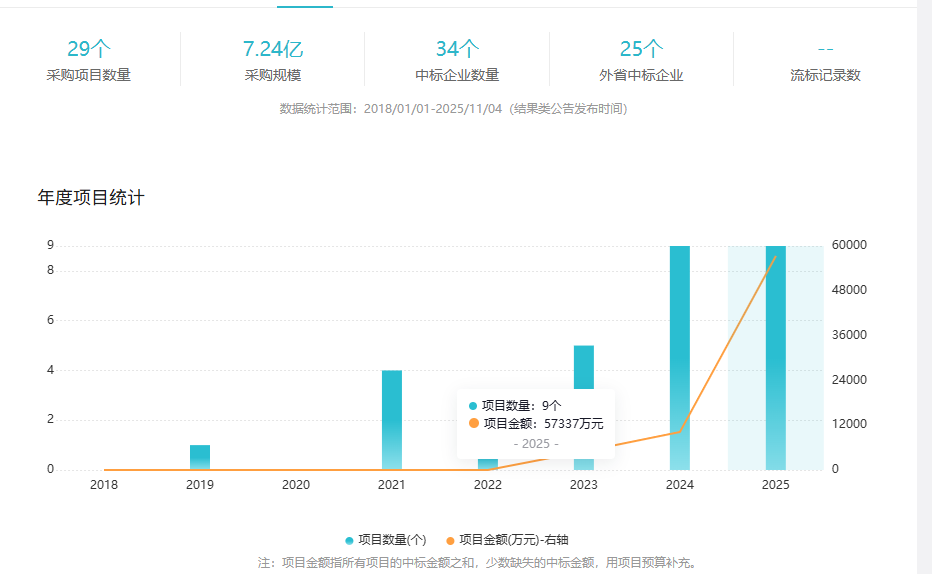This screenshot has width=932, height=574.
Task: Toggle the 项目金额(万元)-右轴 legend item
Action: pyautogui.click(x=513, y=540)
